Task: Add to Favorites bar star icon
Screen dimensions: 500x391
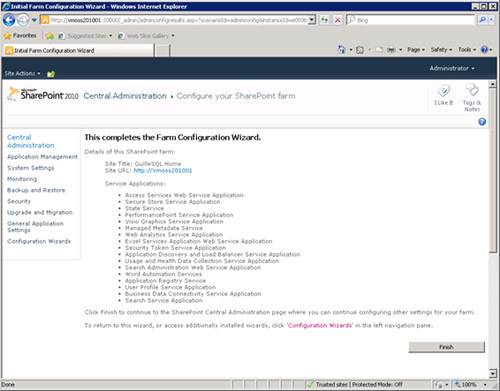Action: point(50,36)
